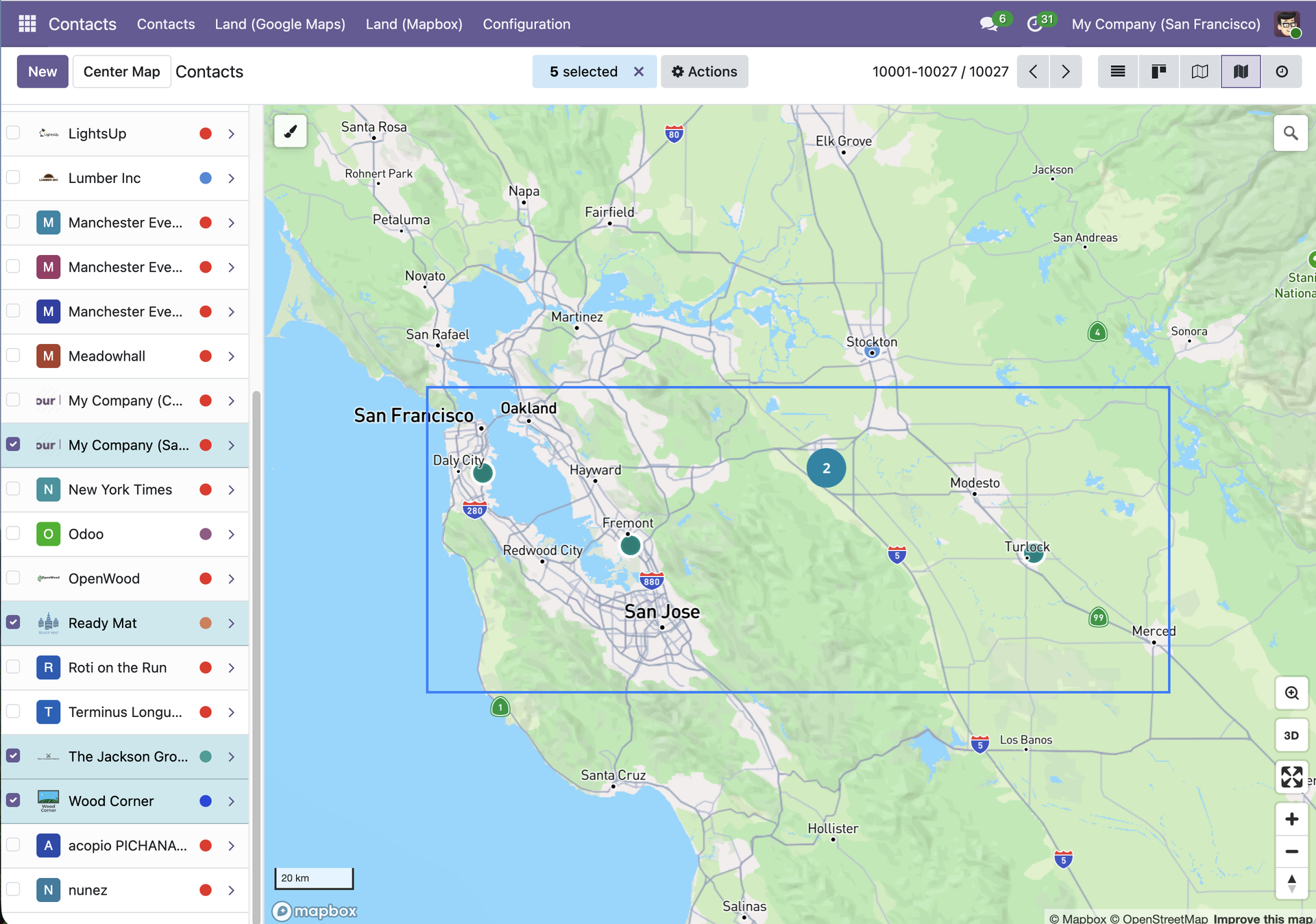Check the New York Times checkbox
This screenshot has height=924, width=1316.
tap(13, 489)
